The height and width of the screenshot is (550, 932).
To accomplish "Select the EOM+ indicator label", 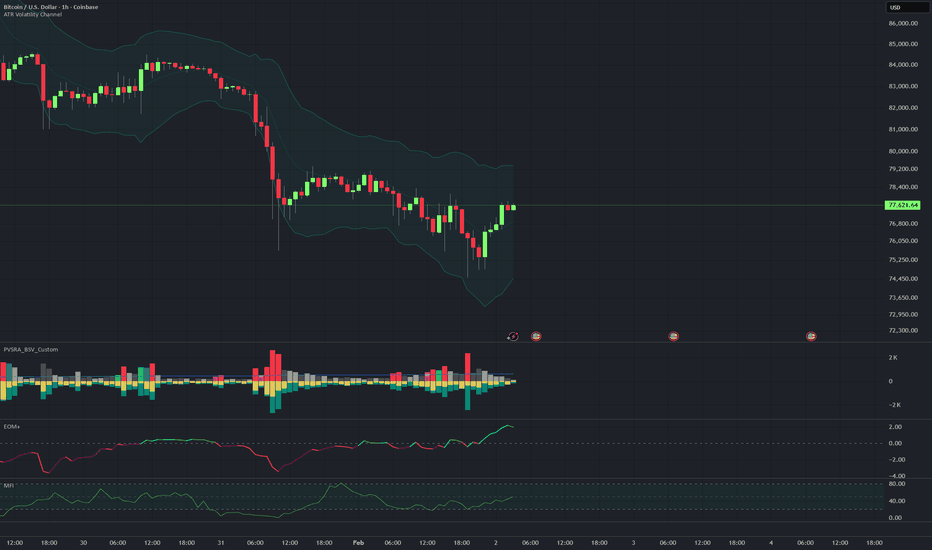I will 12,426.
